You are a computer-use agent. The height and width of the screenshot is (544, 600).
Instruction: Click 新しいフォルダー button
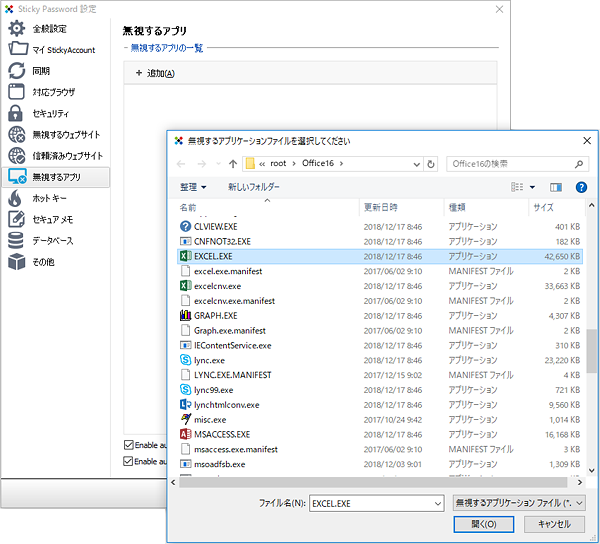pos(254,187)
